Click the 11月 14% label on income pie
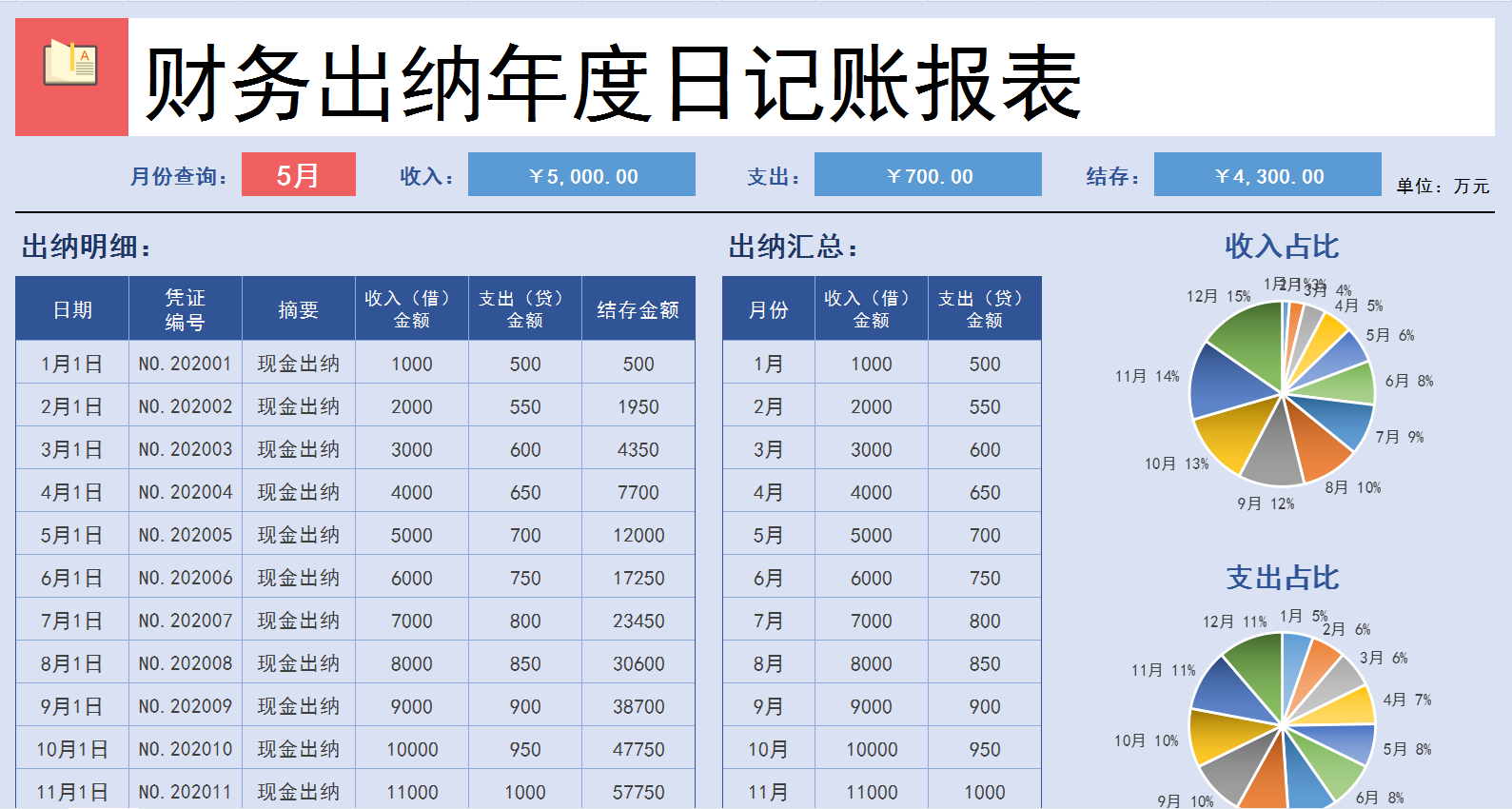The image size is (1512, 809). pyautogui.click(x=1147, y=376)
